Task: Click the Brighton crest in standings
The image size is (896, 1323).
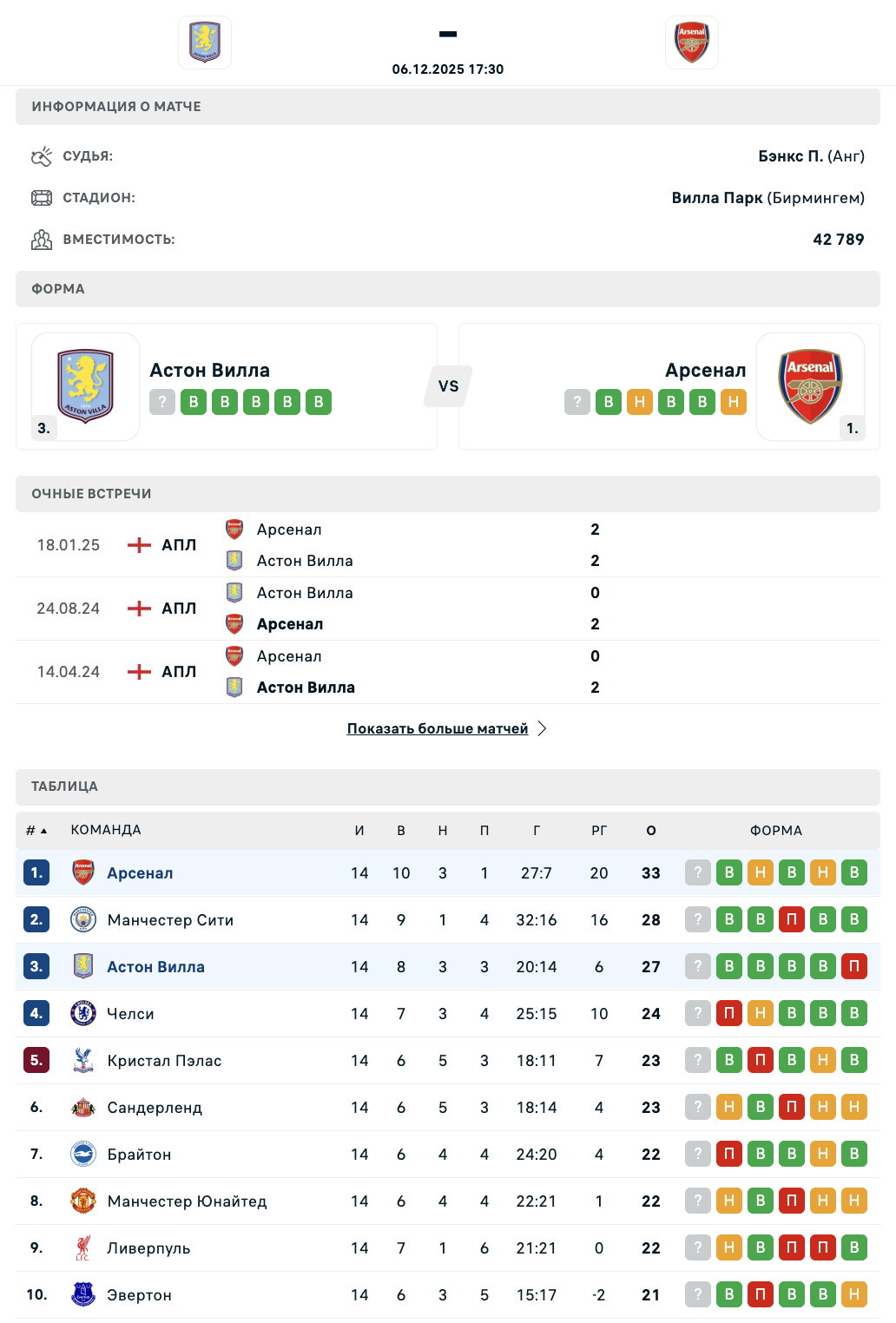Action: (83, 1154)
